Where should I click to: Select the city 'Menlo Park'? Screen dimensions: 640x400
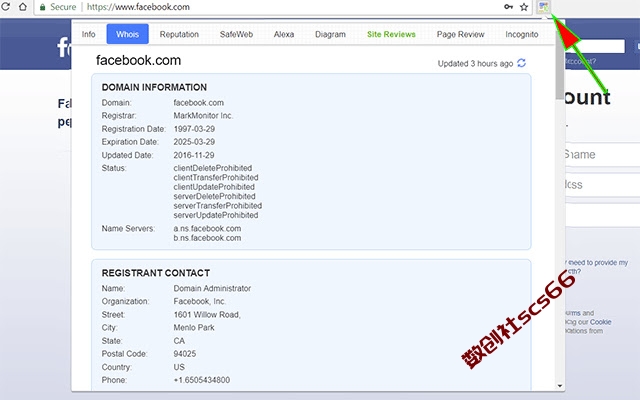(x=194, y=328)
